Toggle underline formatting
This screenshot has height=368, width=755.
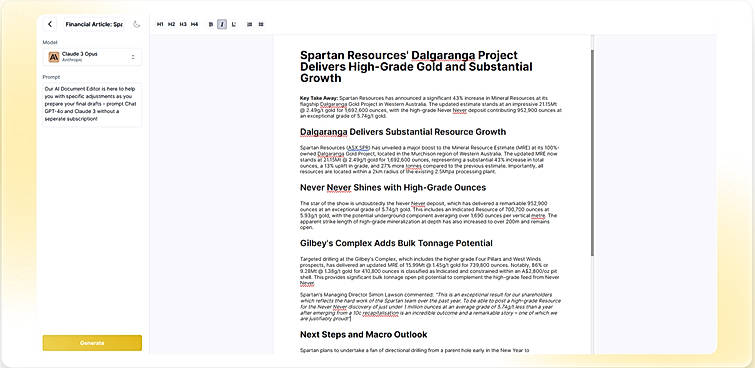pos(234,24)
